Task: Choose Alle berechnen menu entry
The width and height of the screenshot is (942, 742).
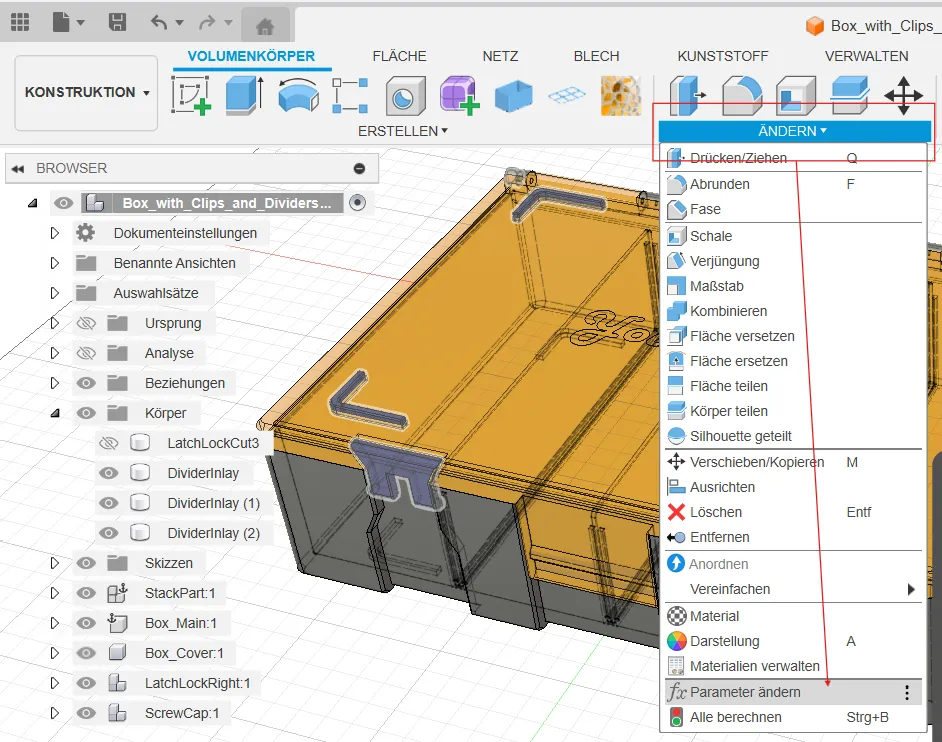Action: point(793,717)
